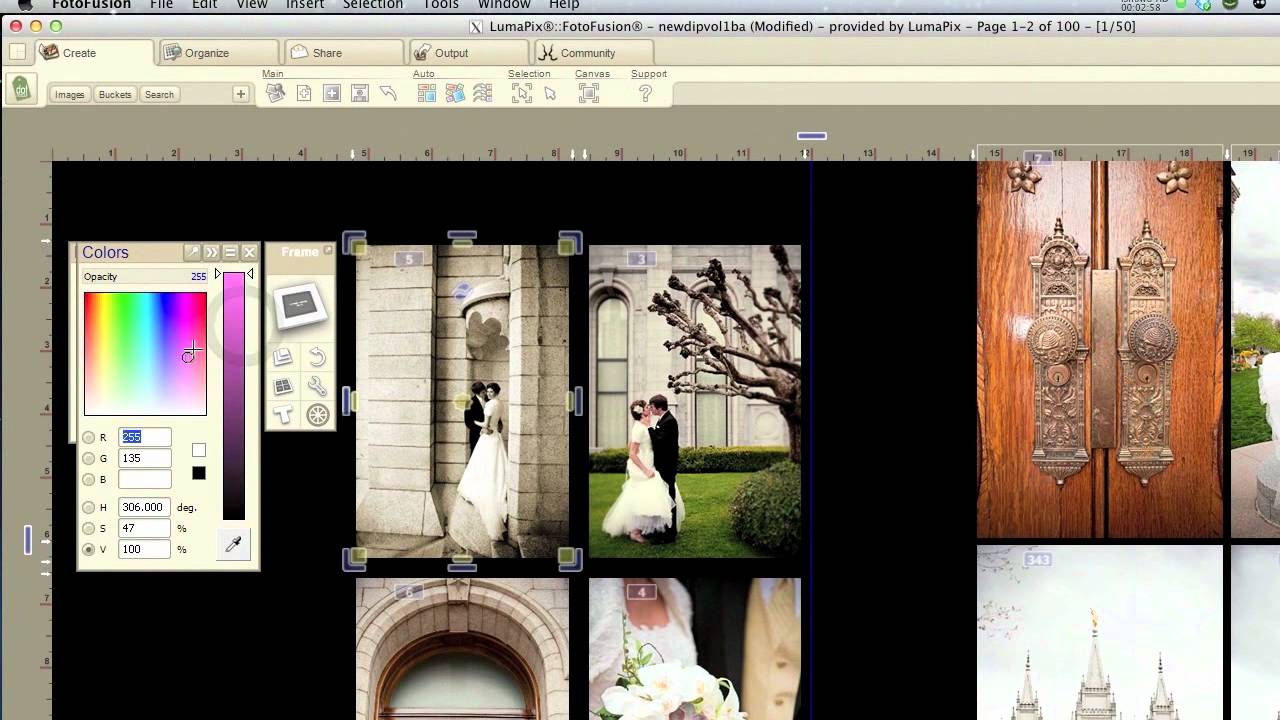Click the plus button beside Search
The width and height of the screenshot is (1280, 720).
pyautogui.click(x=240, y=94)
